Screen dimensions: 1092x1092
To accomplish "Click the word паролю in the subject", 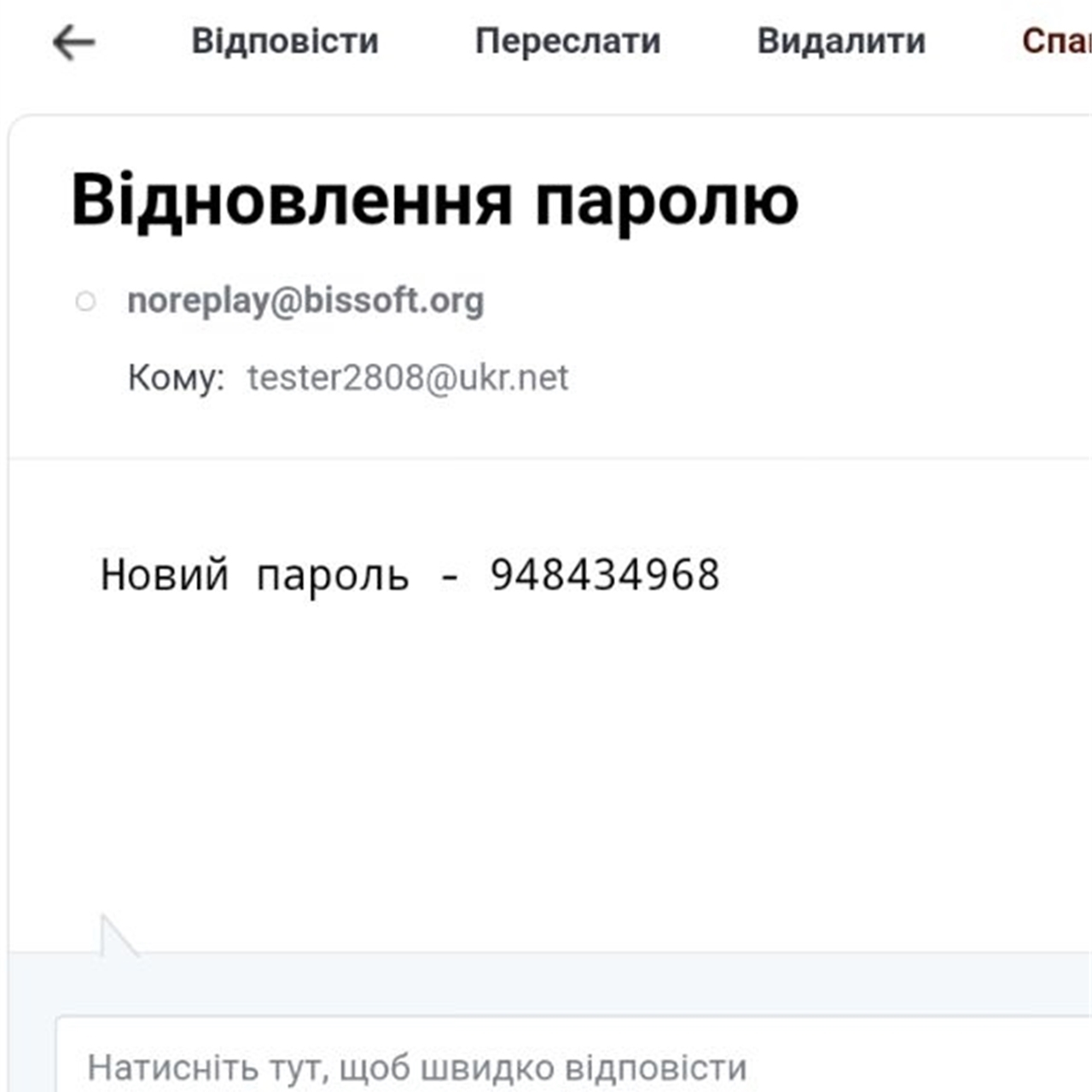I will coord(666,201).
